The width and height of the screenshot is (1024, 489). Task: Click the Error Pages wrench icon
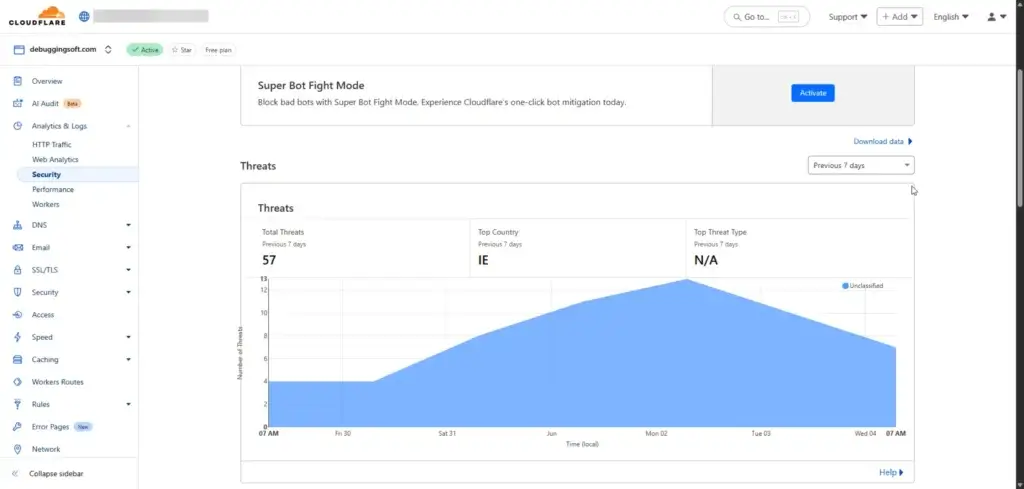18,427
